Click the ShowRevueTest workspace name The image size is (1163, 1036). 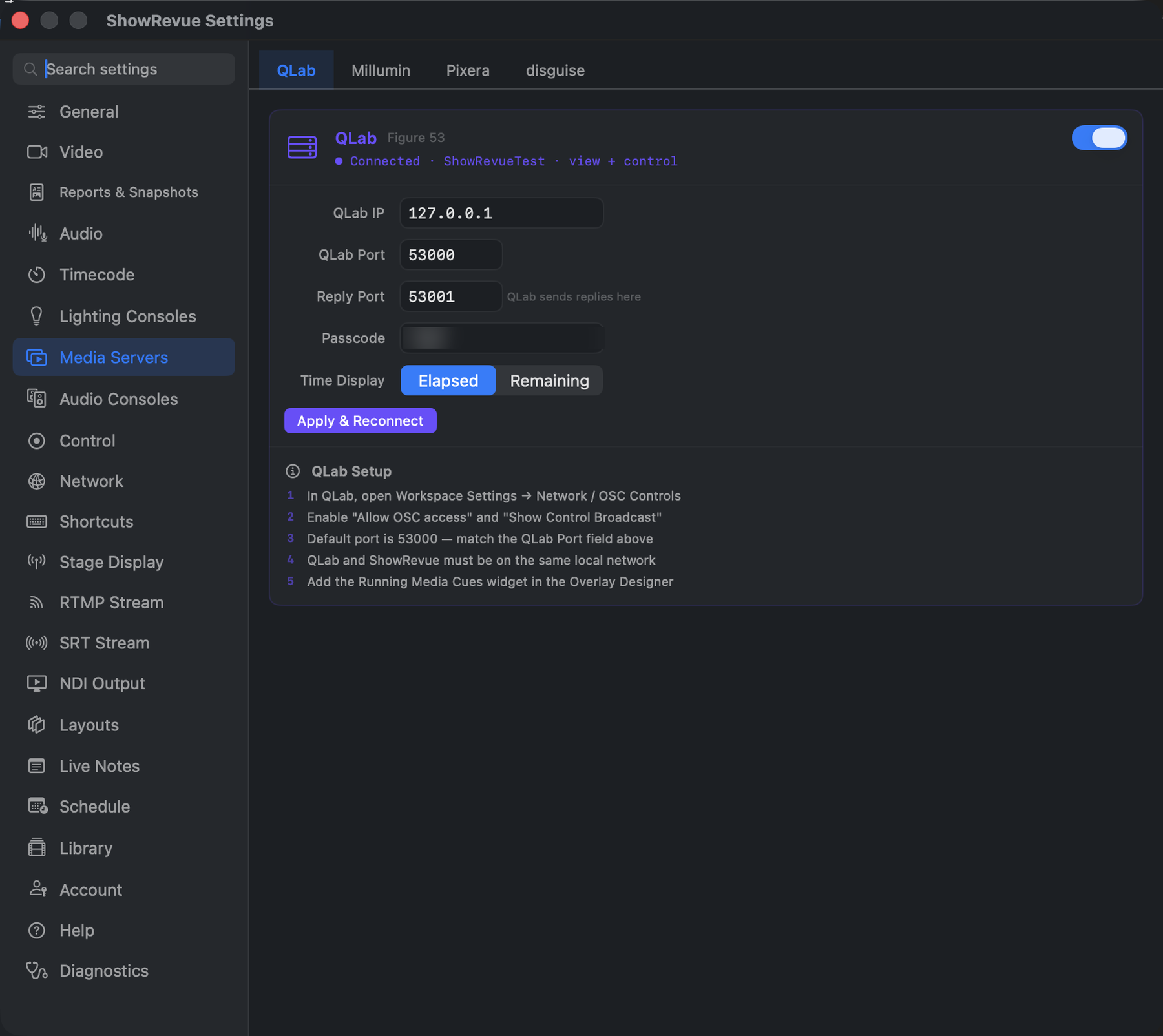point(494,161)
